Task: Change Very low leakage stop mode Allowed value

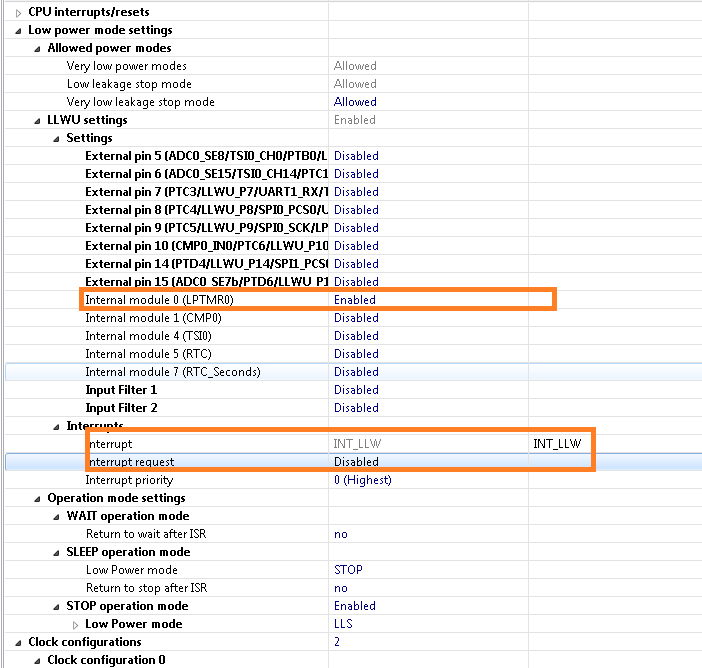Action: tap(355, 102)
